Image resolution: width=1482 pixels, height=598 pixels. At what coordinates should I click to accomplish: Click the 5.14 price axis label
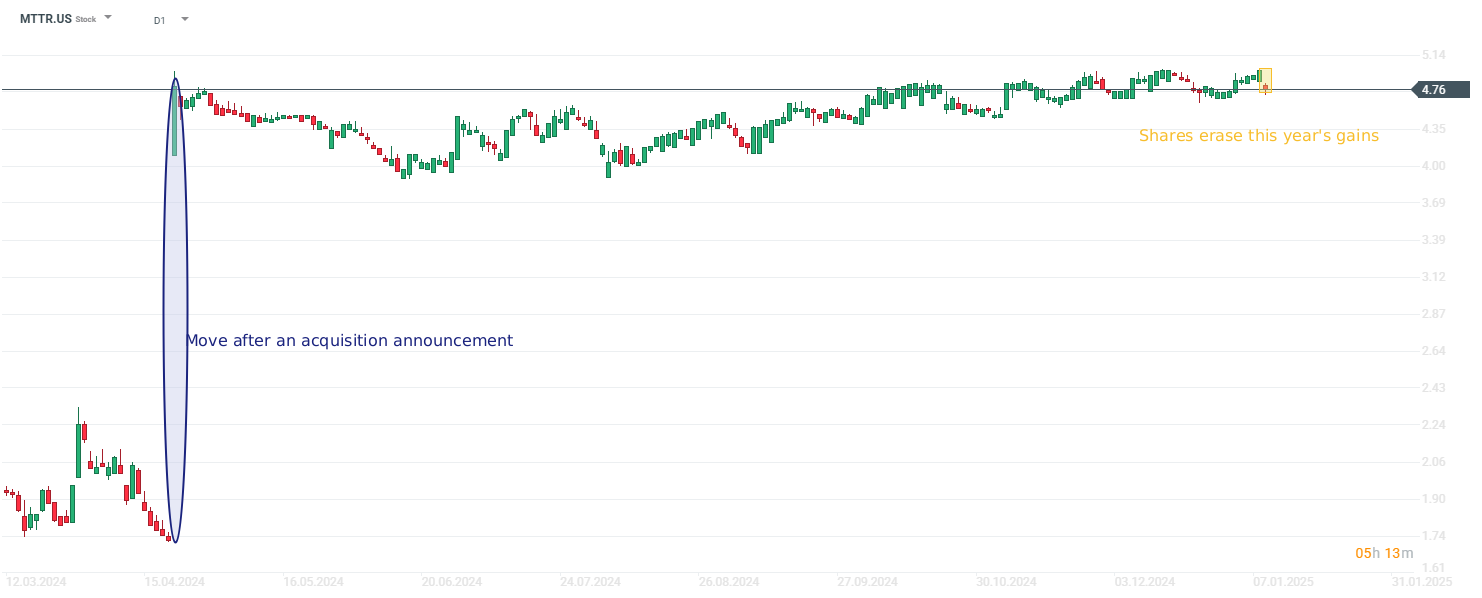point(1433,55)
